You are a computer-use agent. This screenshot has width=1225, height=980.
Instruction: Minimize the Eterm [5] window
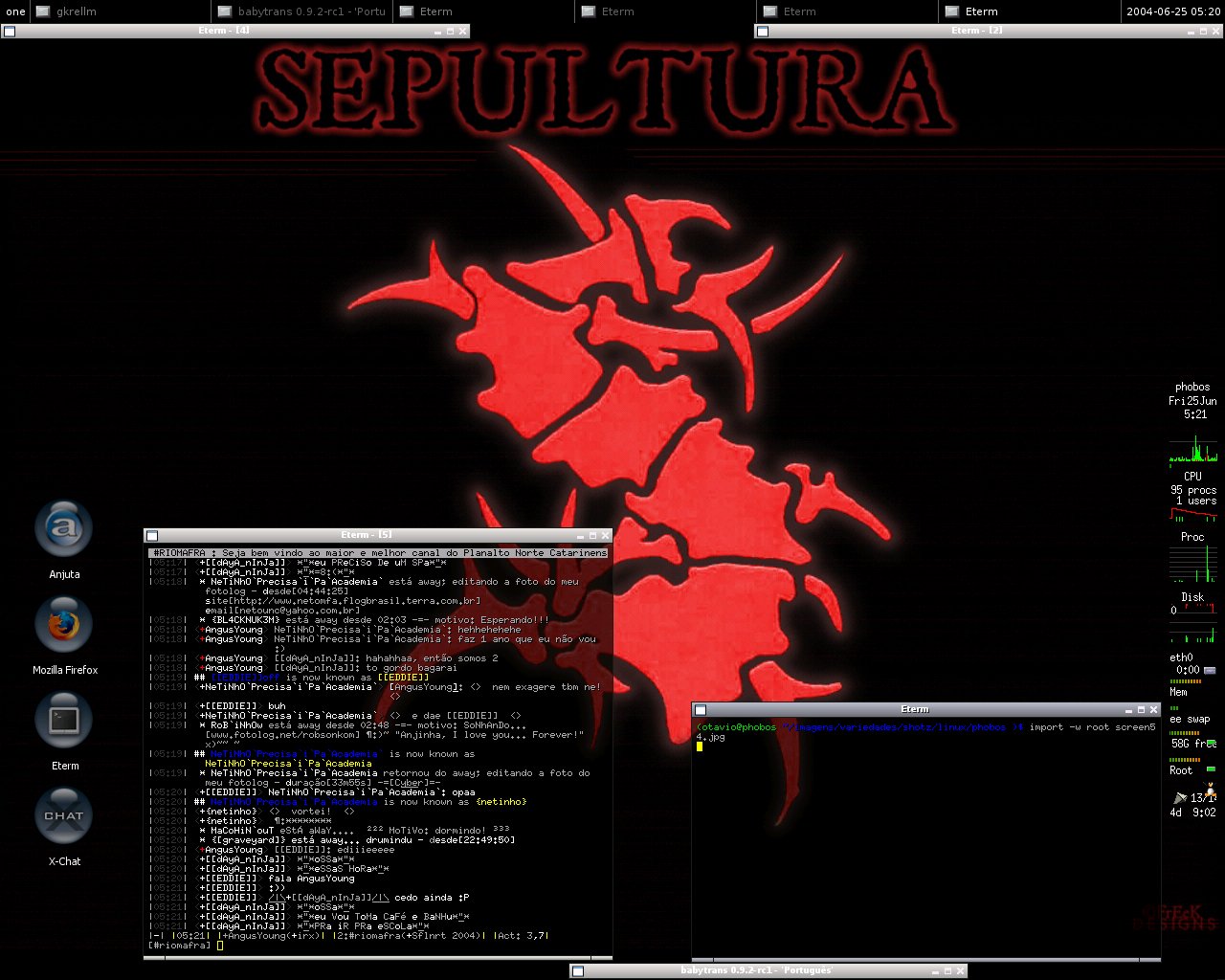pos(581,536)
